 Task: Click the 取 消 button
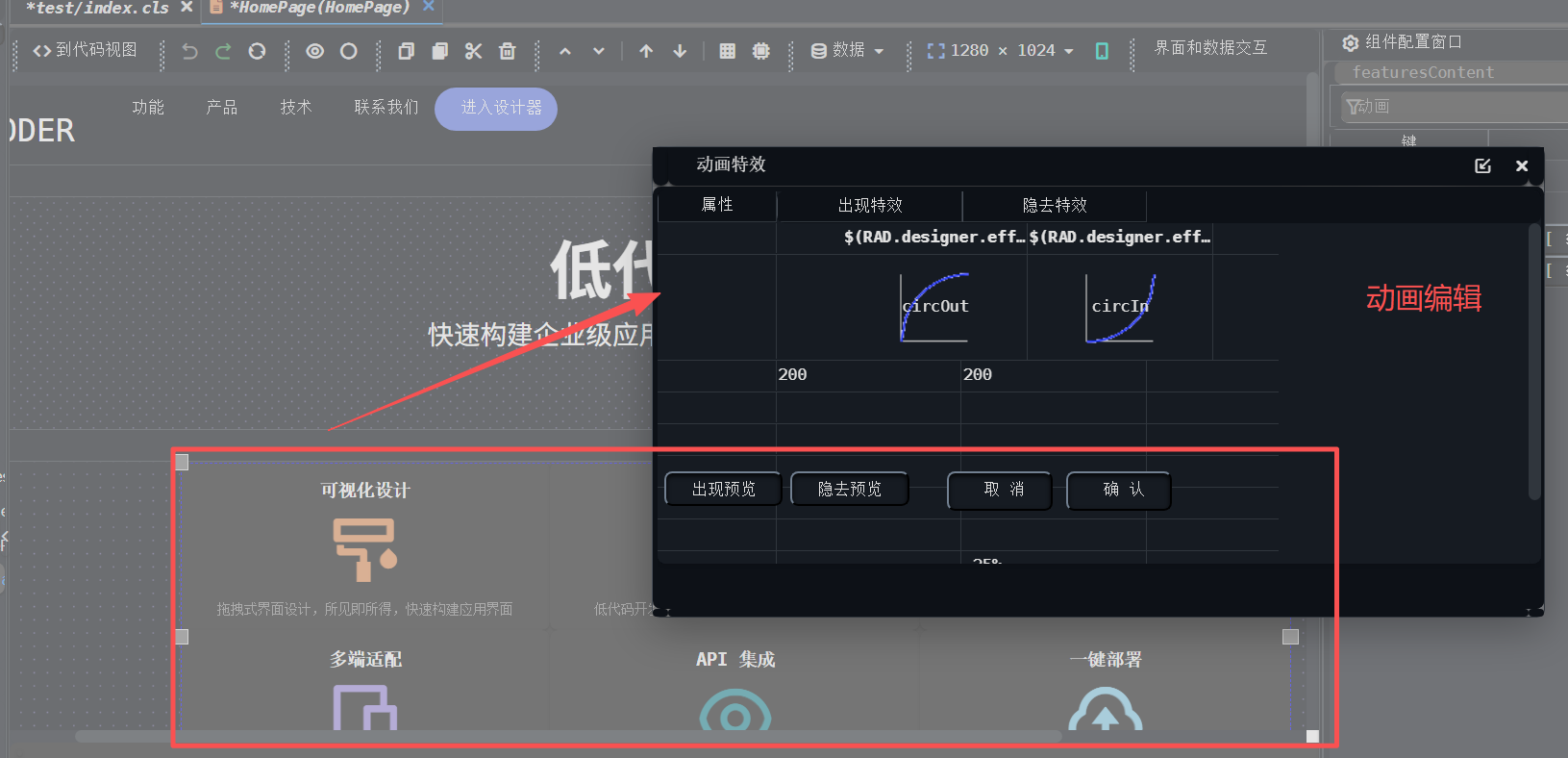pyautogui.click(x=1000, y=490)
